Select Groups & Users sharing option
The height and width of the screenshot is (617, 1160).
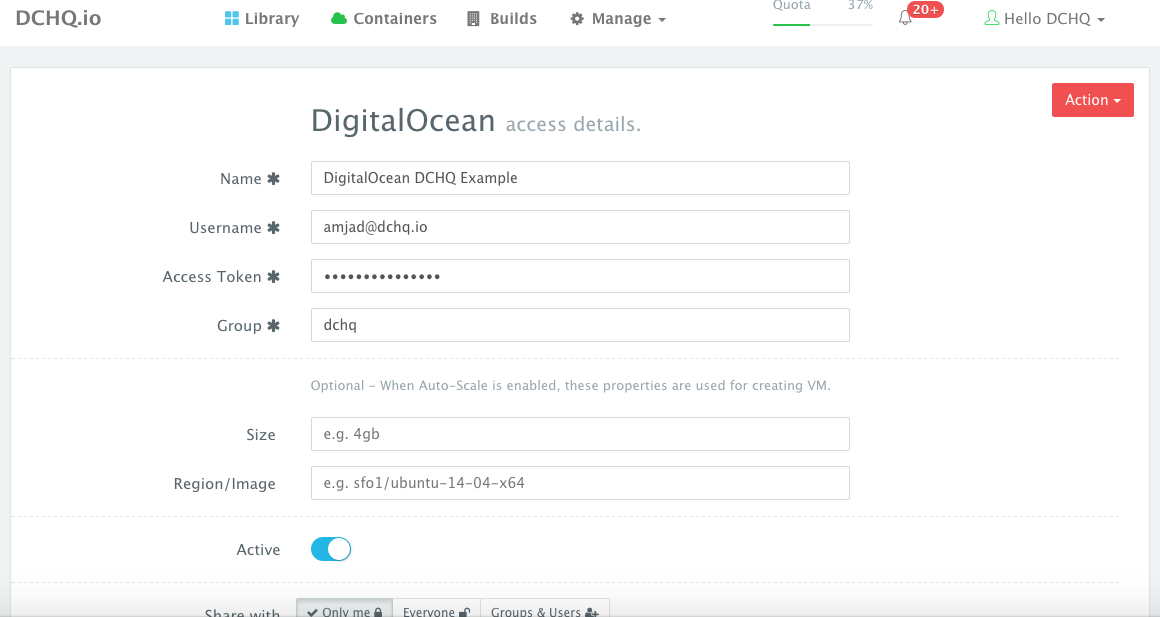coord(544,609)
